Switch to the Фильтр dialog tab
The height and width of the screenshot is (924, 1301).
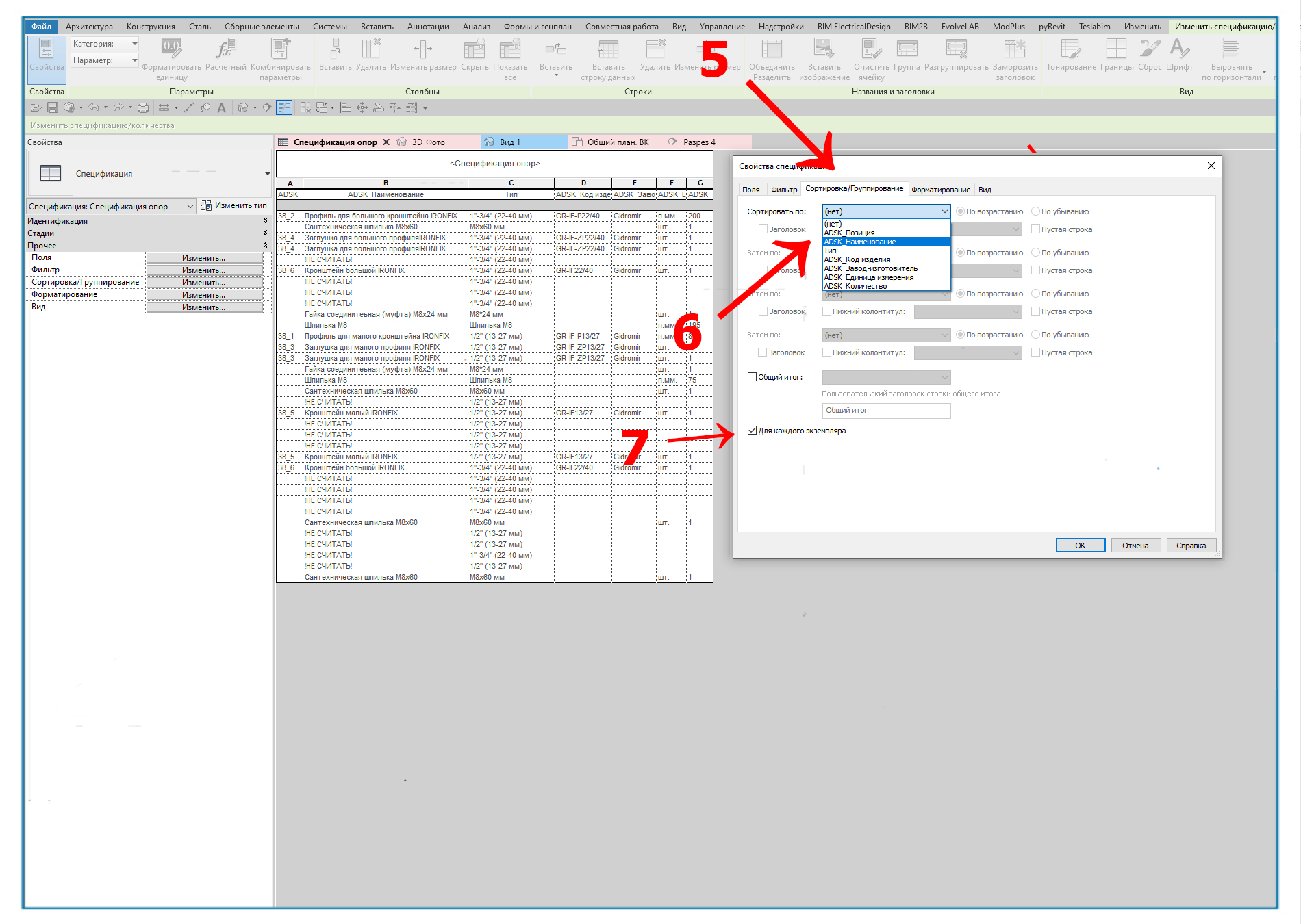pos(784,190)
